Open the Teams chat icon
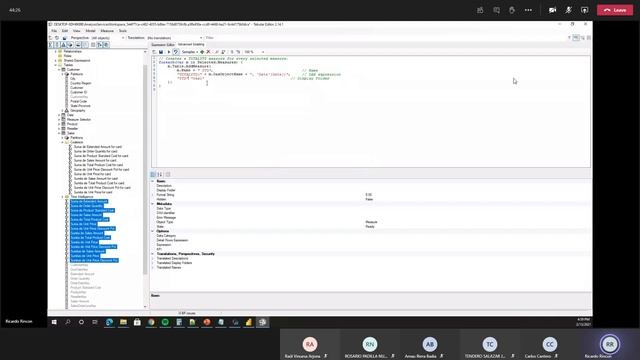The image size is (640, 360). [496, 10]
